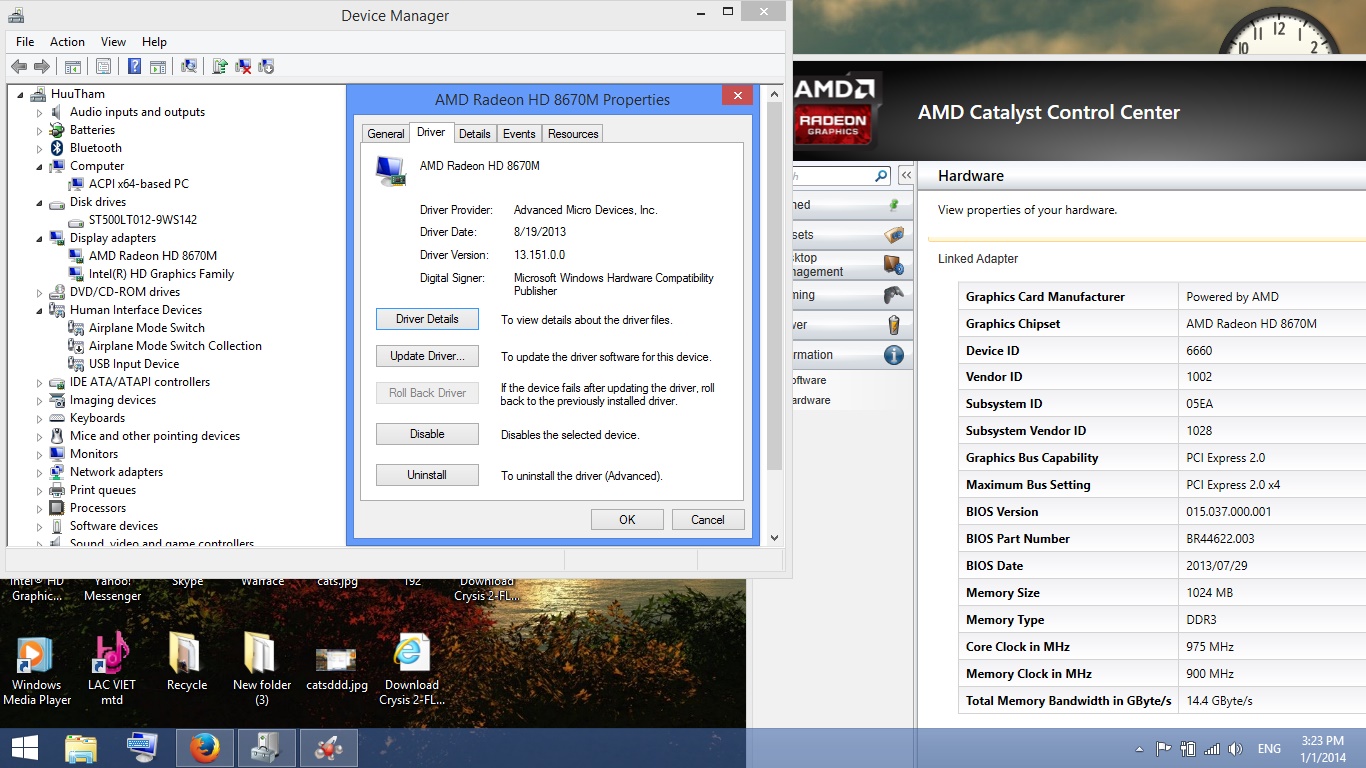Open File Explorer from the taskbar
Image resolution: width=1366 pixels, height=768 pixels.
(x=81, y=748)
